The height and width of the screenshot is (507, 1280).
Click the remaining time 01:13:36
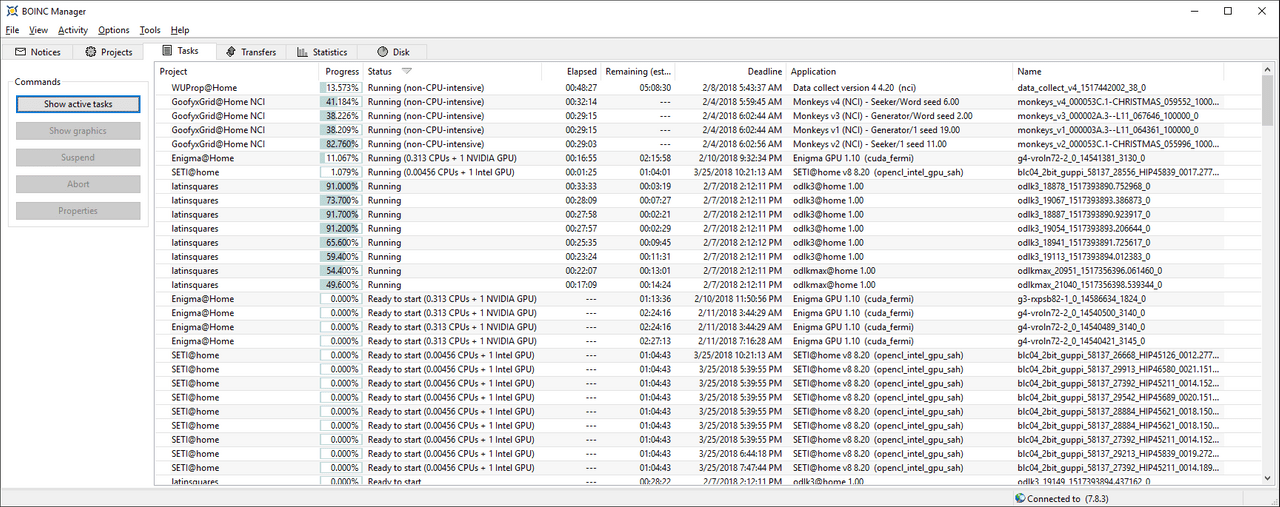click(655, 298)
